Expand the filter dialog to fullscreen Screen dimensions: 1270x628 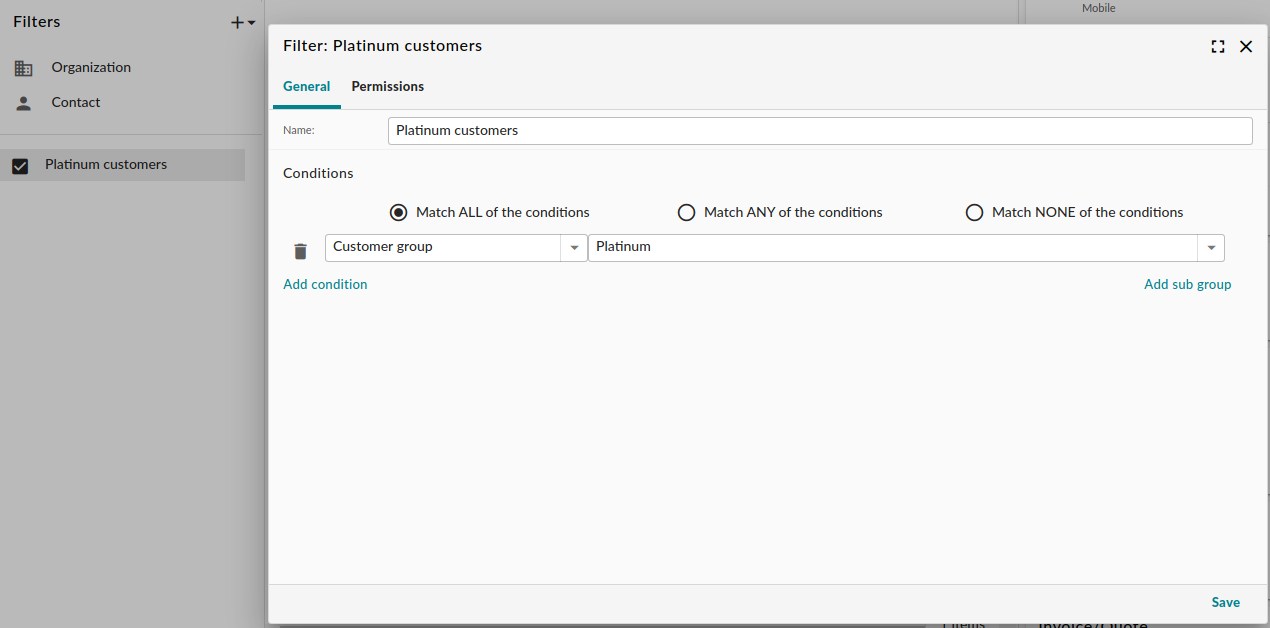[1217, 46]
